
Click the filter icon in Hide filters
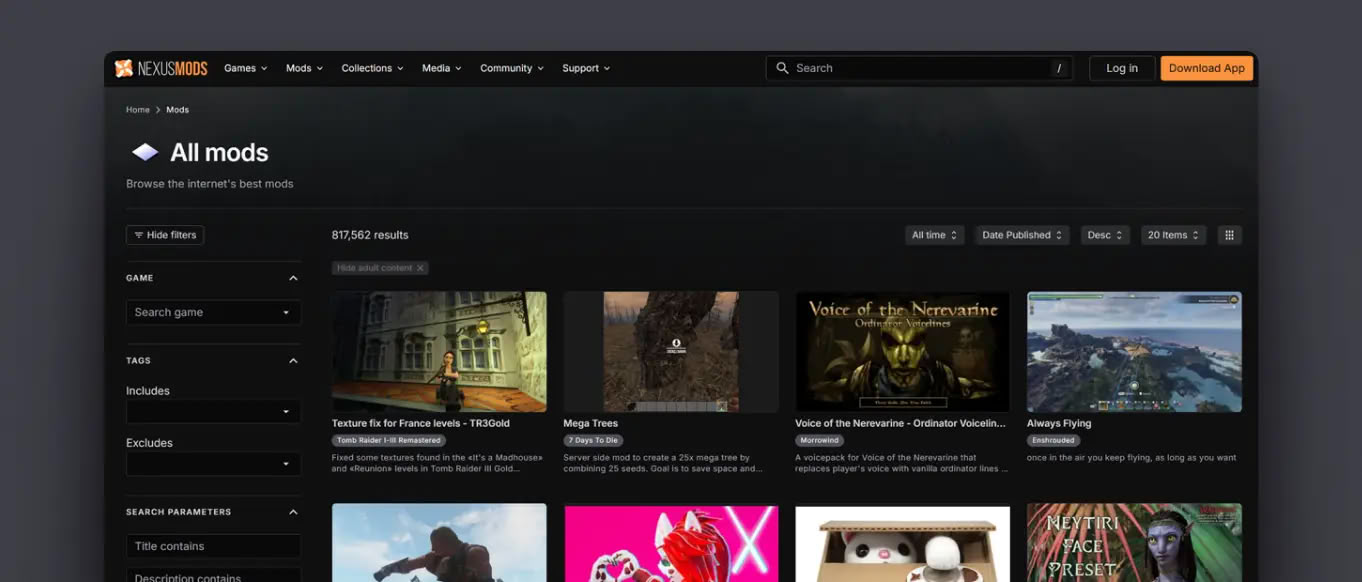[139, 235]
